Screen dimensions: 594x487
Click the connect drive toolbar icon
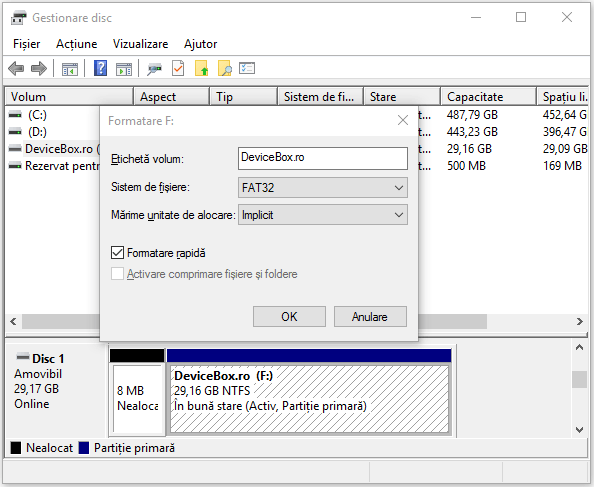click(154, 69)
